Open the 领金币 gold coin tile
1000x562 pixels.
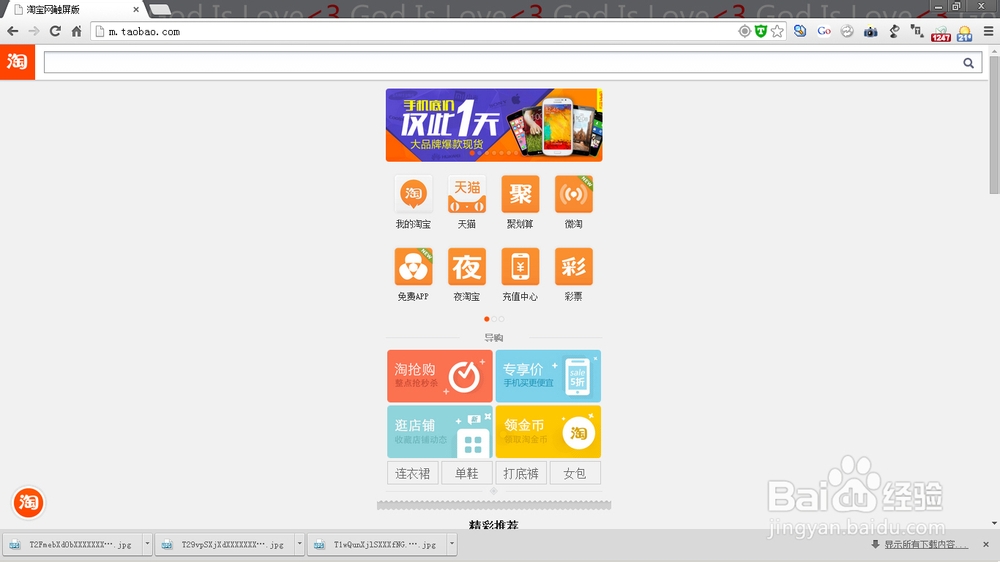coord(548,432)
